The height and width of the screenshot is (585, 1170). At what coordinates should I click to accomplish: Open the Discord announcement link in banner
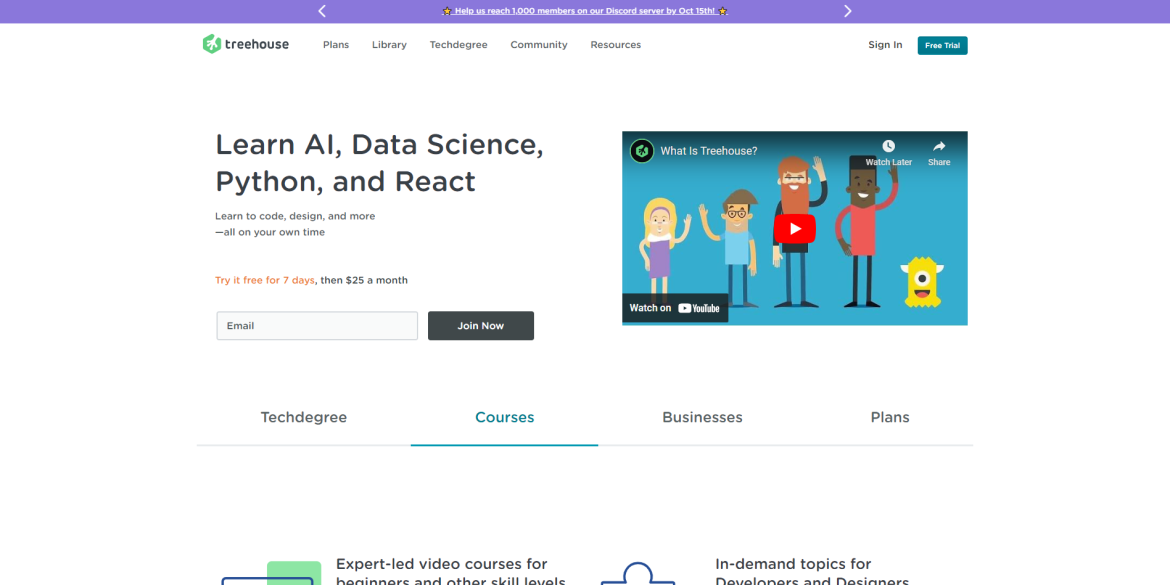pos(585,11)
